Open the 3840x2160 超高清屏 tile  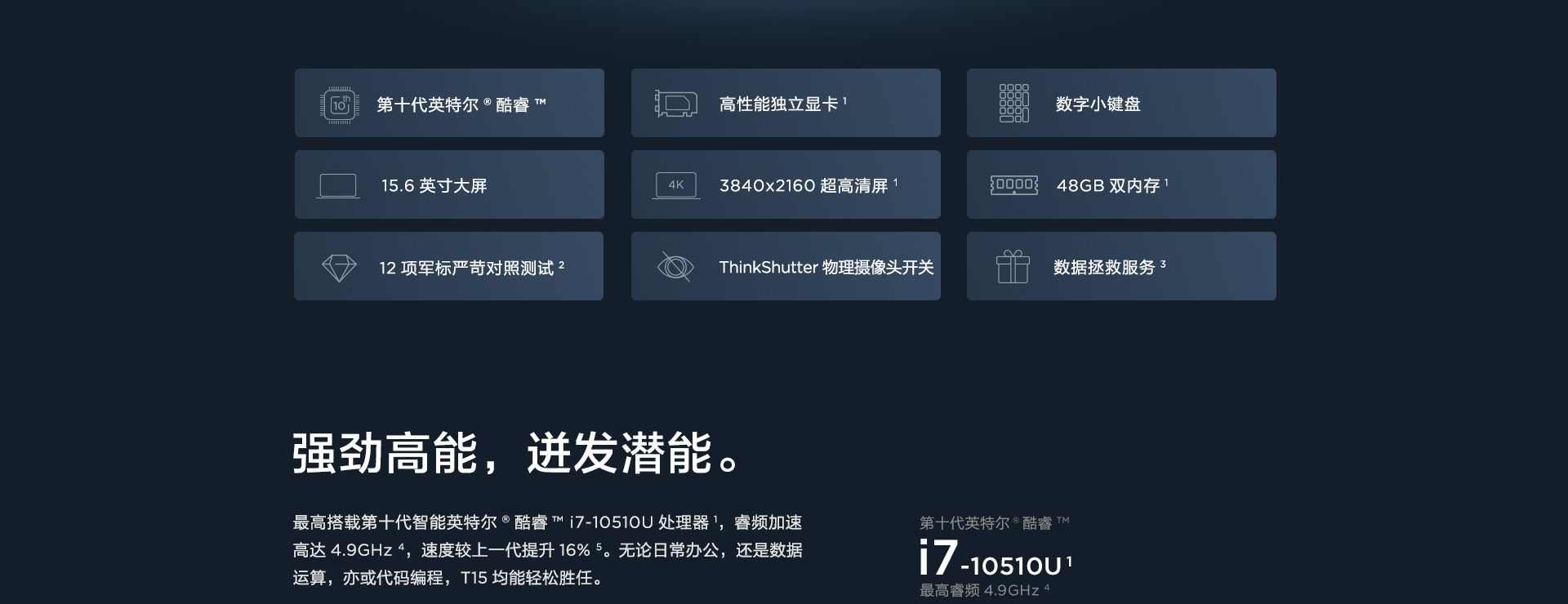point(786,184)
